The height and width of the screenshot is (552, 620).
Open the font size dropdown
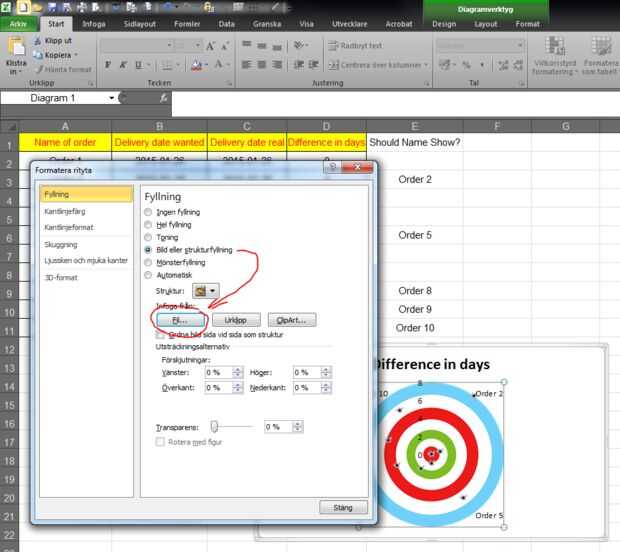click(198, 45)
